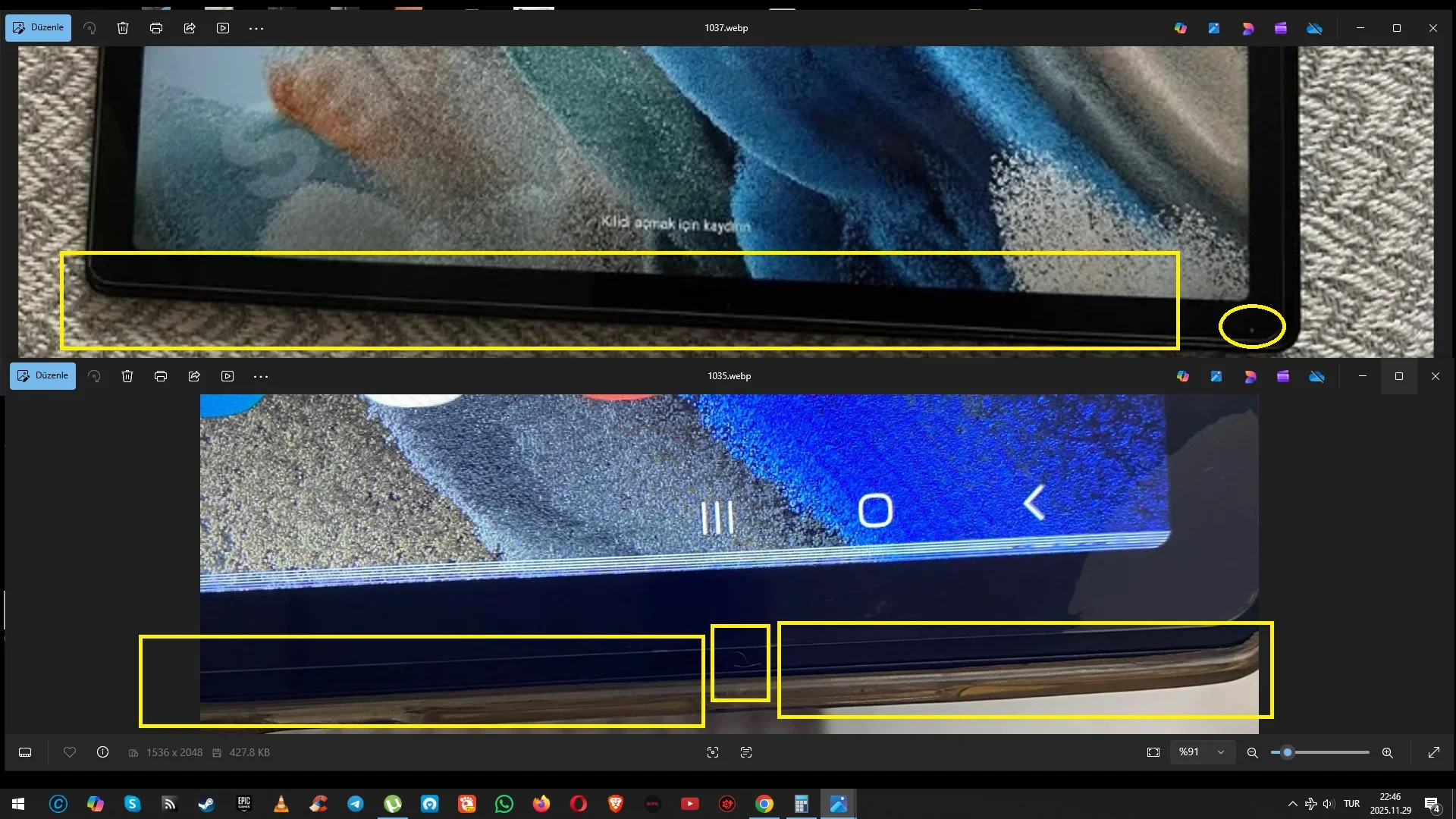The width and height of the screenshot is (1456, 819).
Task: Open the three-dots menu in 1035.webp window
Action: pyautogui.click(x=261, y=376)
